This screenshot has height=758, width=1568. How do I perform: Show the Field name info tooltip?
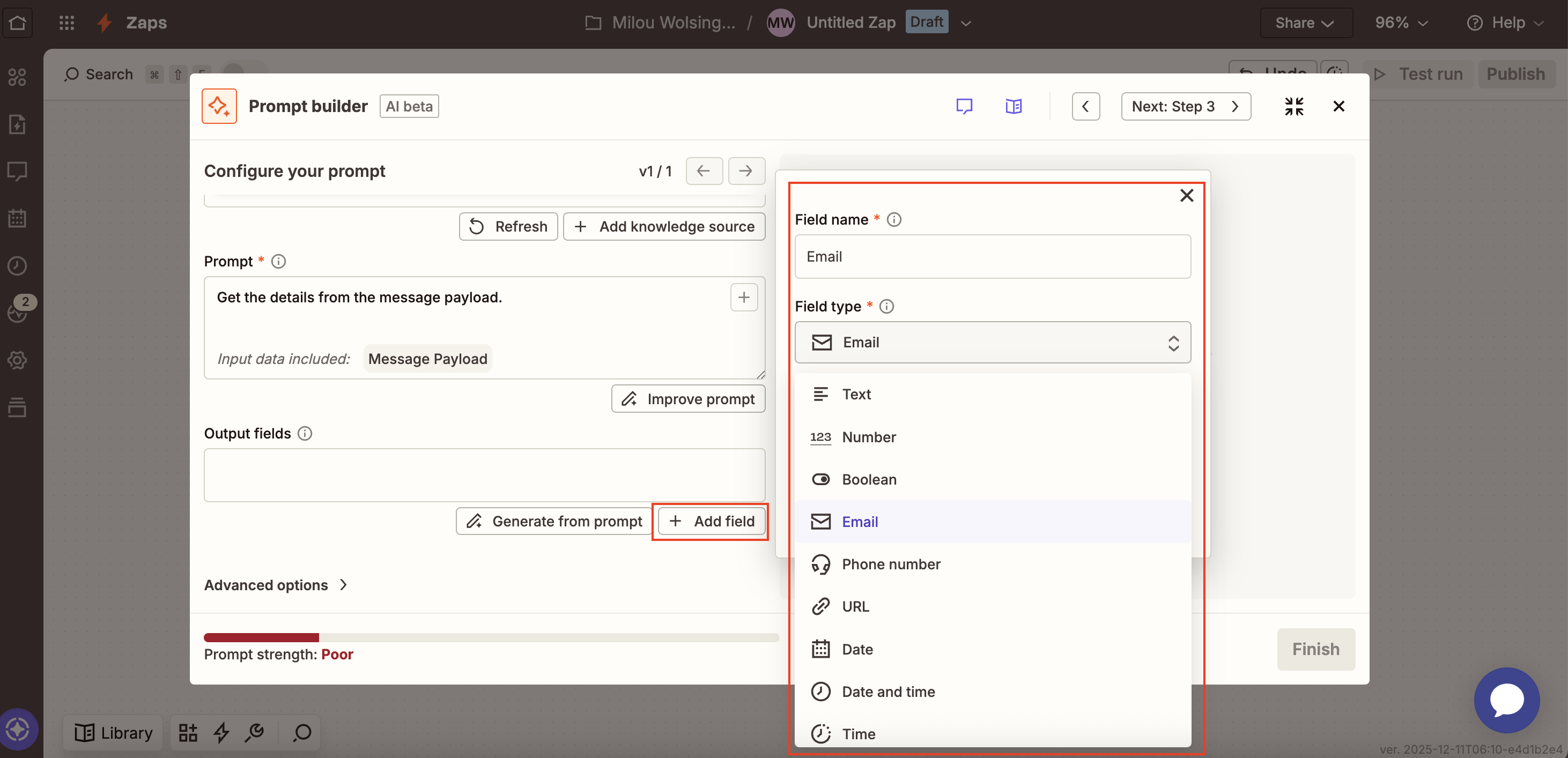click(x=894, y=220)
